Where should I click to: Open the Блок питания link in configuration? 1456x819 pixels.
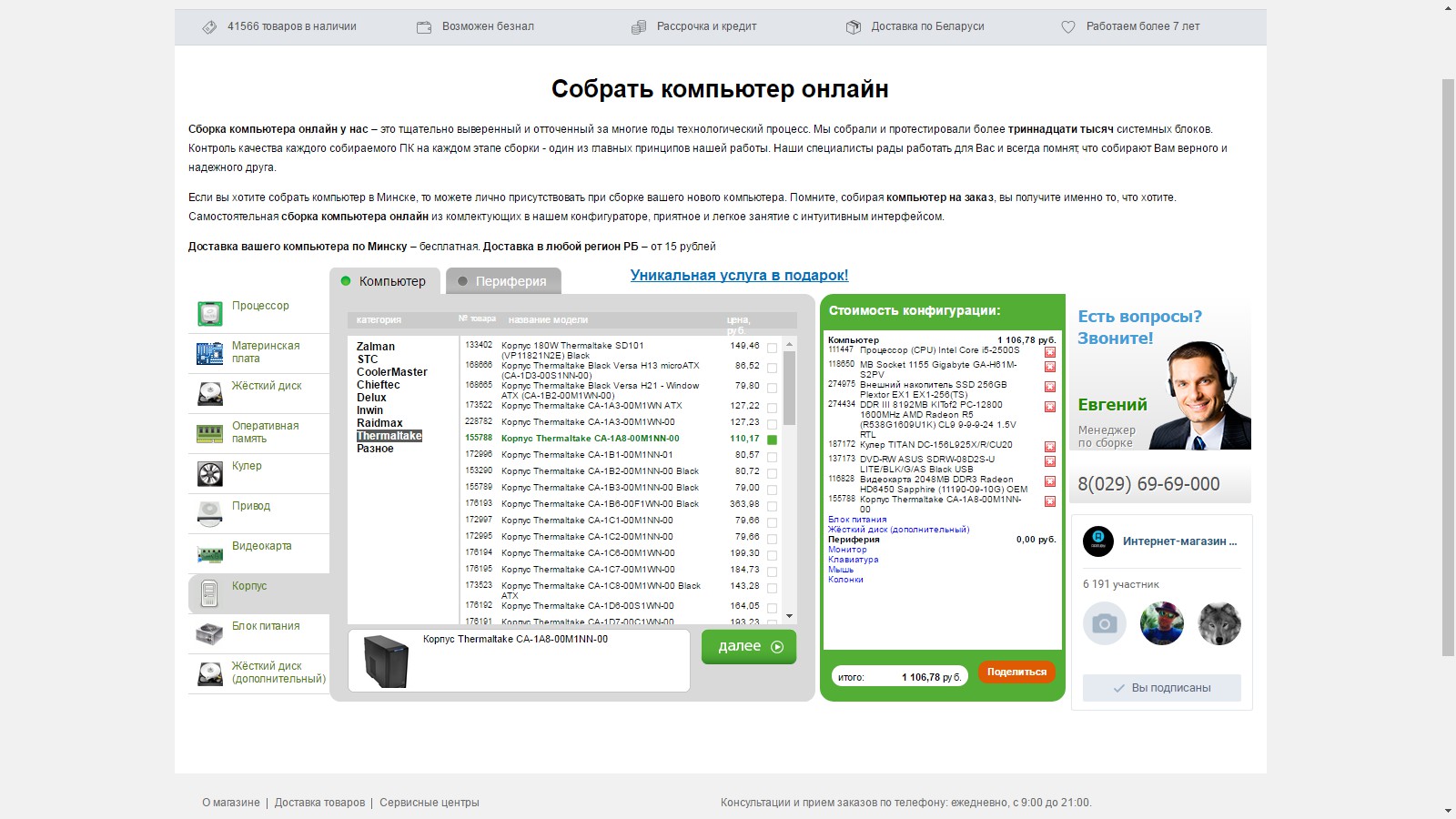pos(857,520)
